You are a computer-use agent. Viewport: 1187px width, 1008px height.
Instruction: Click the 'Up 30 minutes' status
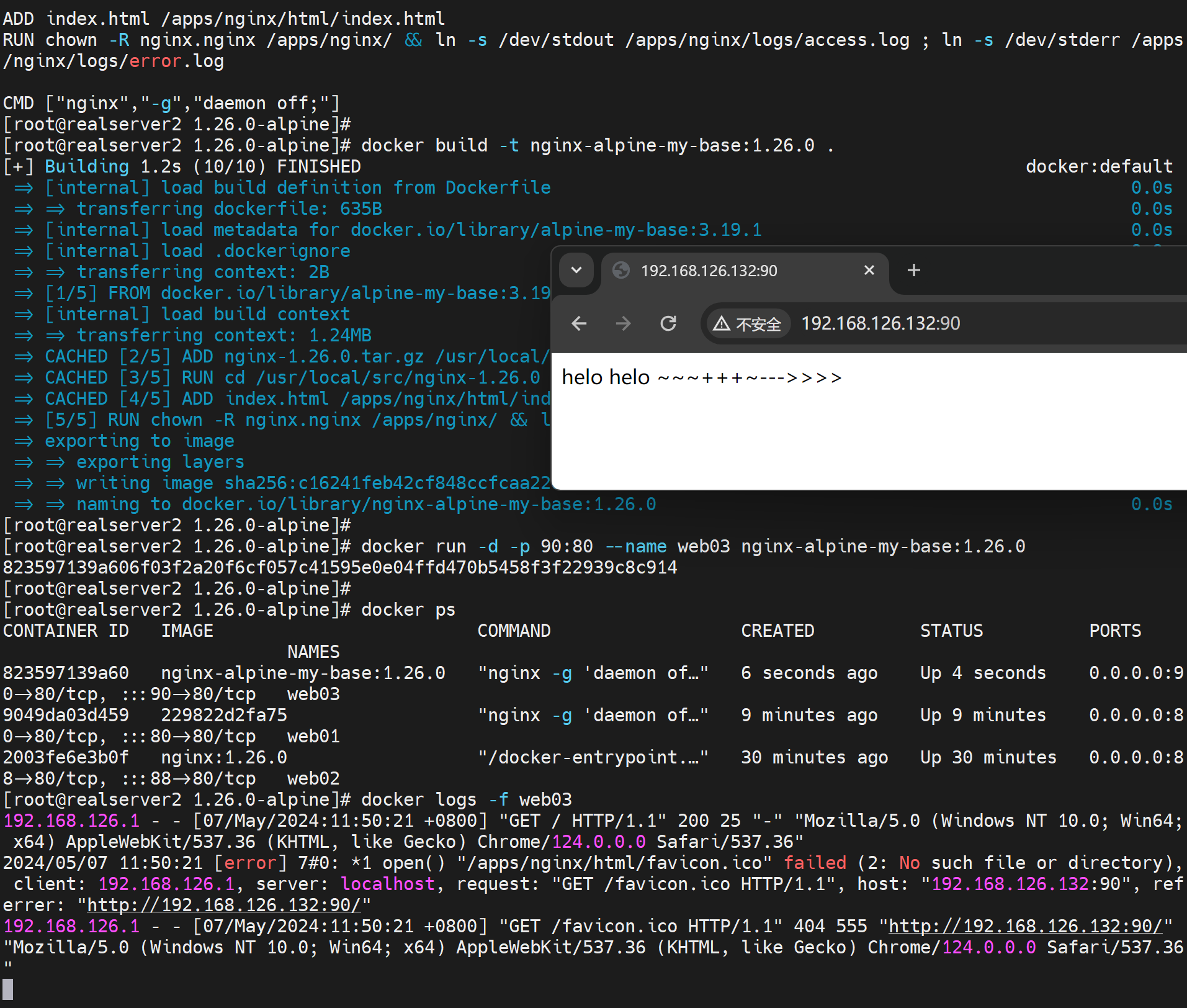point(988,757)
